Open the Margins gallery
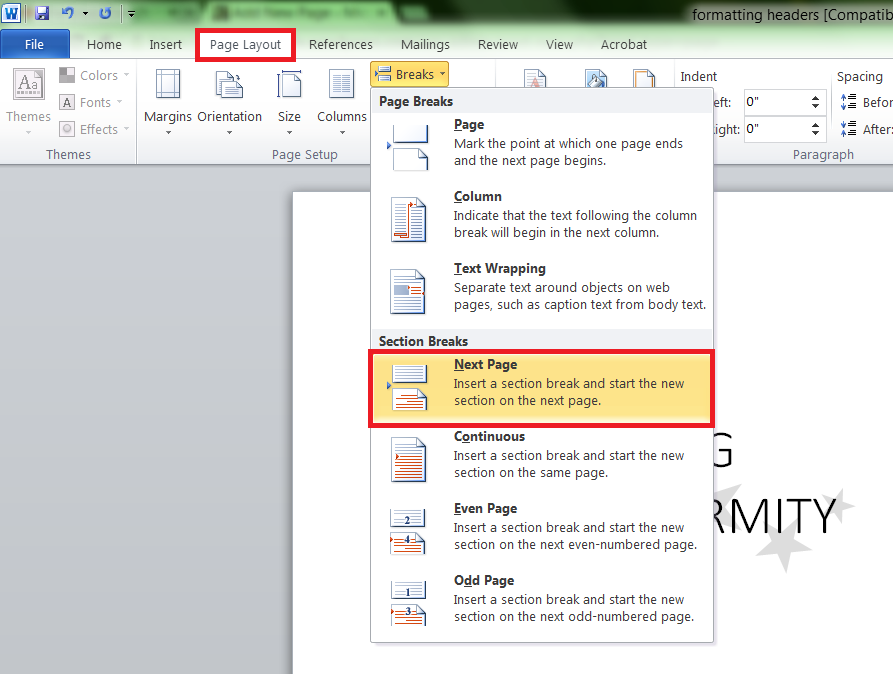893x674 pixels. coord(167,98)
